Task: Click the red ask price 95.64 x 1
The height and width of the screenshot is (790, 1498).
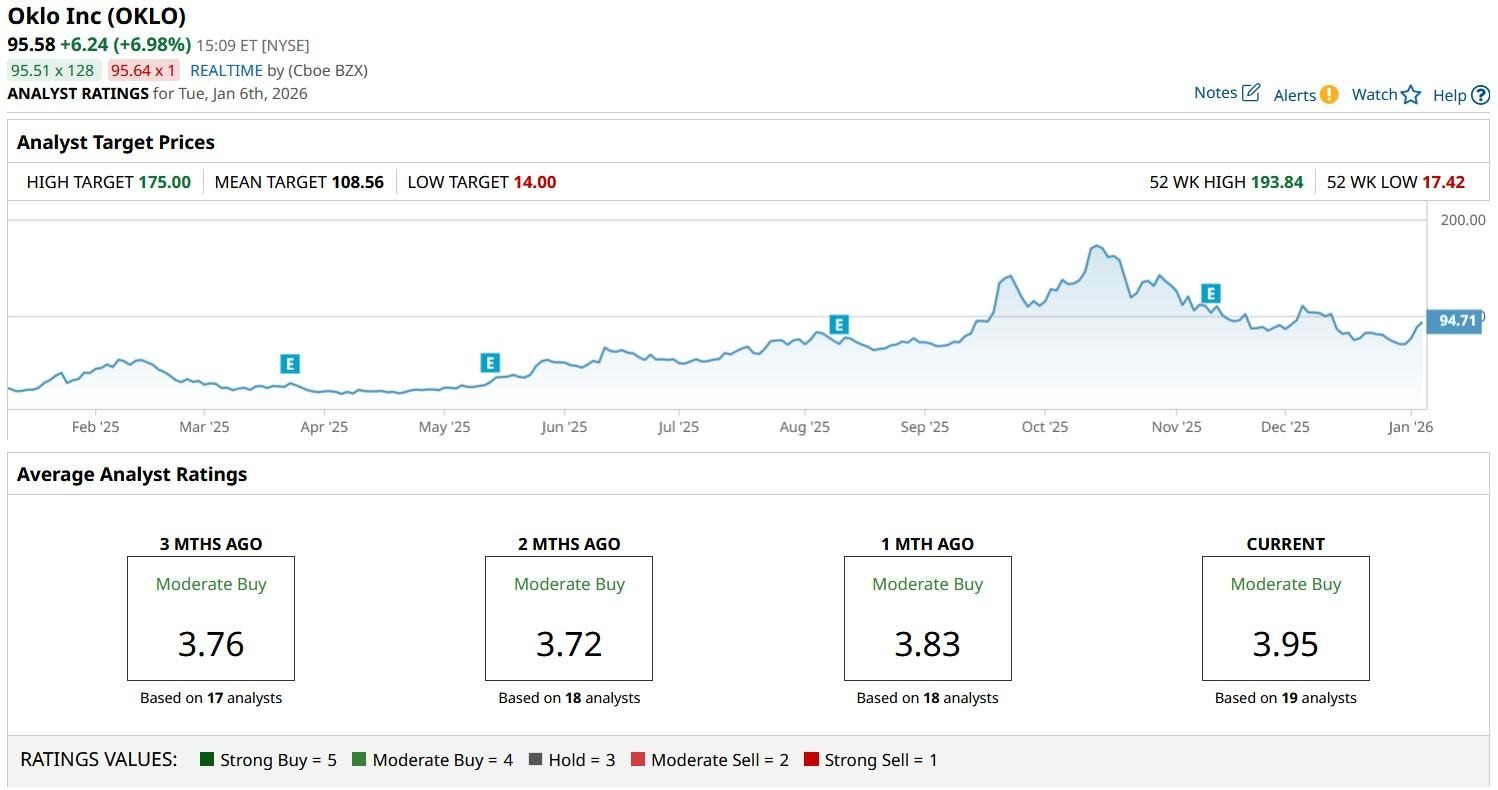Action: click(143, 71)
